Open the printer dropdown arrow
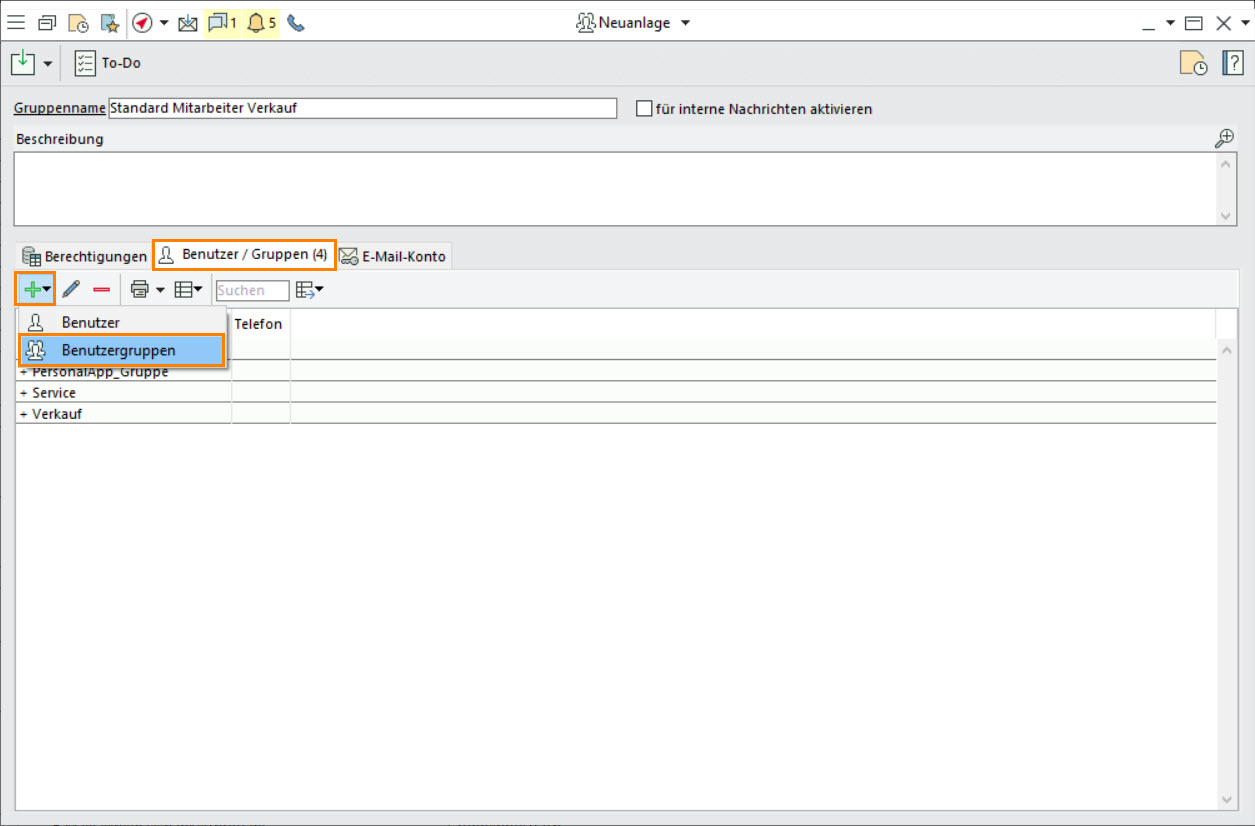The height and width of the screenshot is (826, 1255). point(160,290)
